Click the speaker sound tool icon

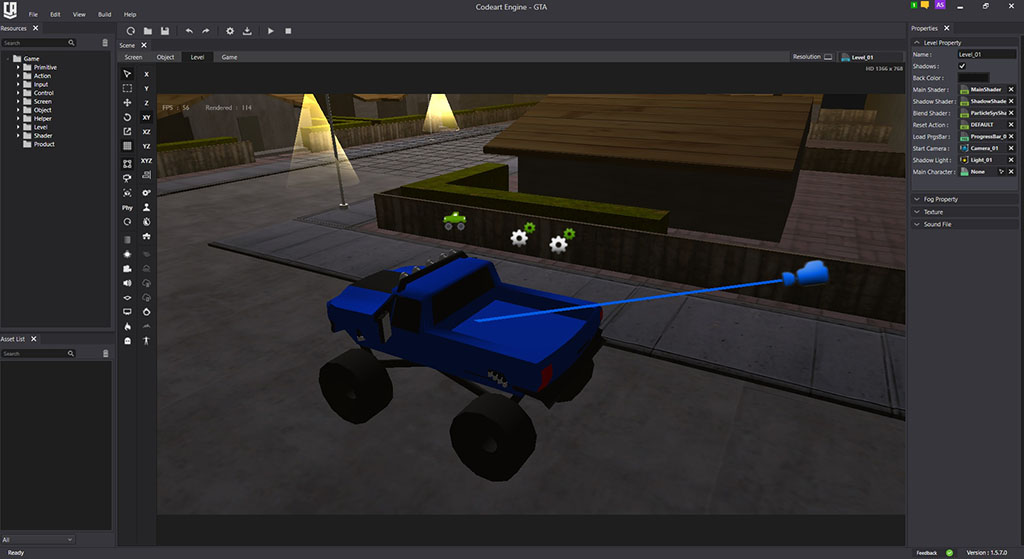click(127, 283)
